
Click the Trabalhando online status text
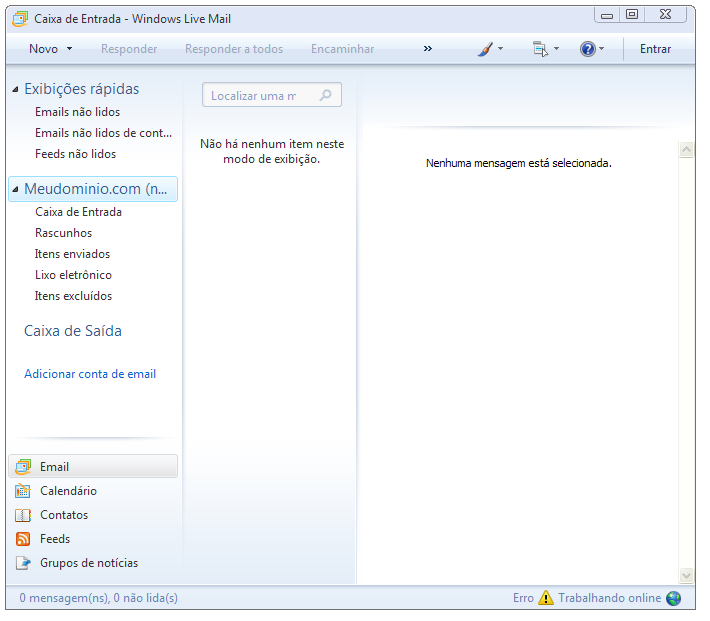[609, 598]
